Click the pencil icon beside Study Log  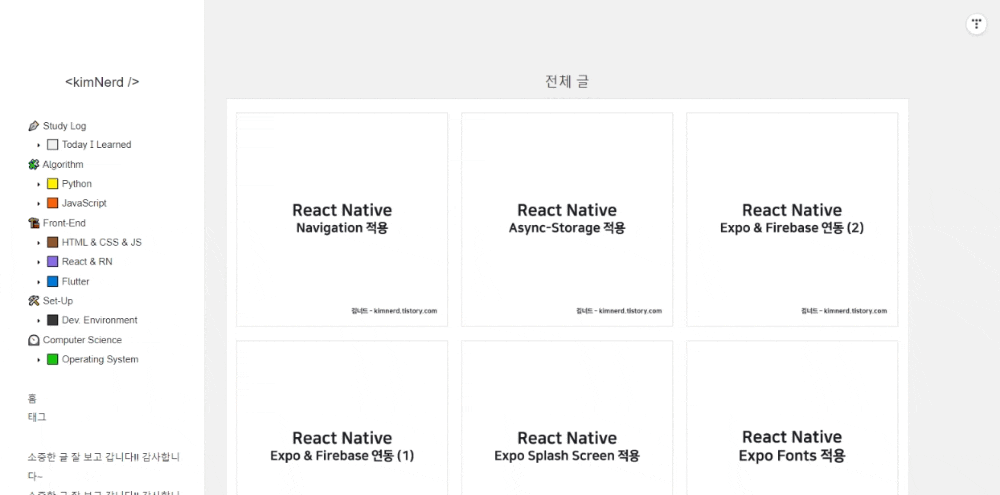point(34,126)
